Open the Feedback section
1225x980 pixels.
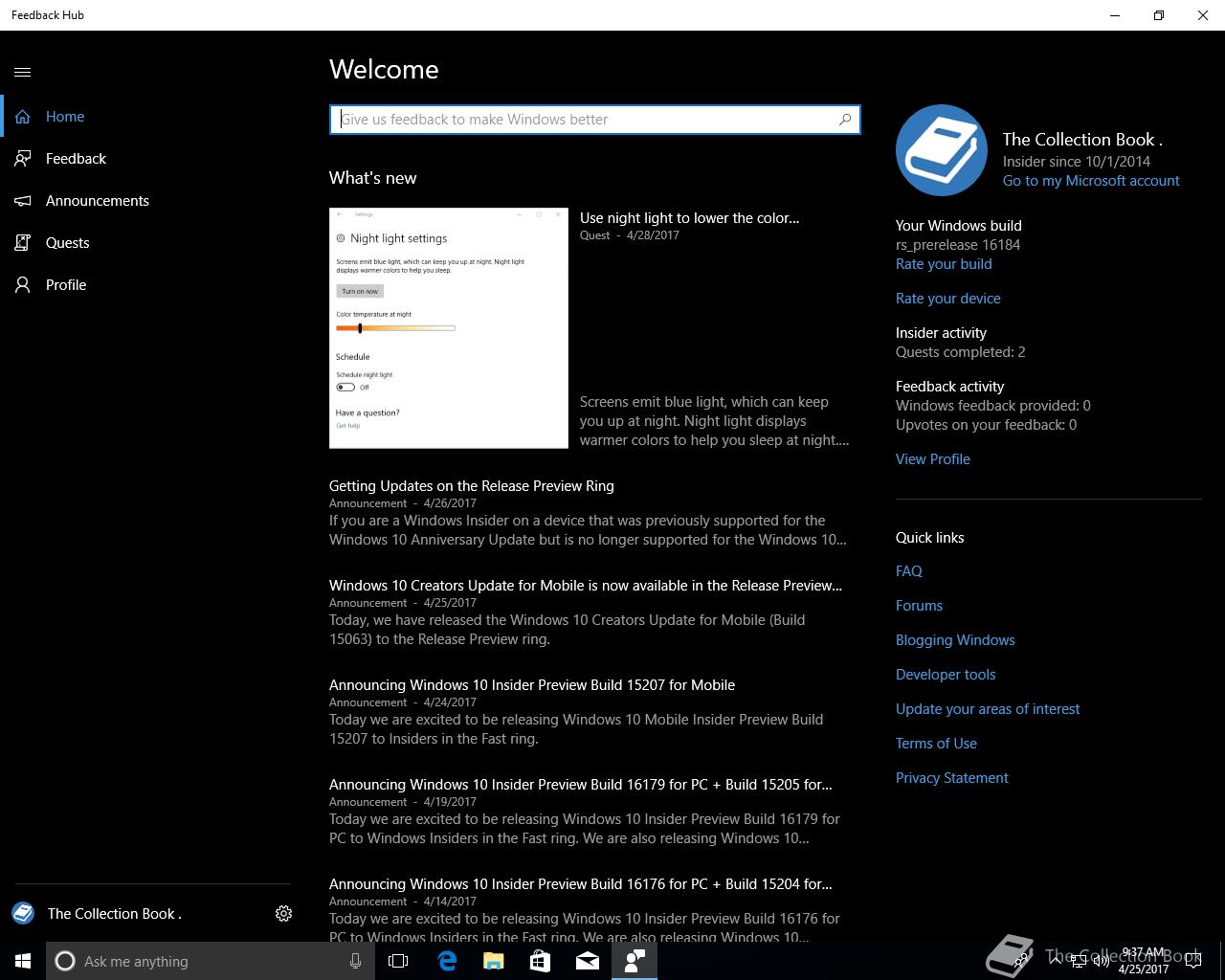(x=76, y=159)
